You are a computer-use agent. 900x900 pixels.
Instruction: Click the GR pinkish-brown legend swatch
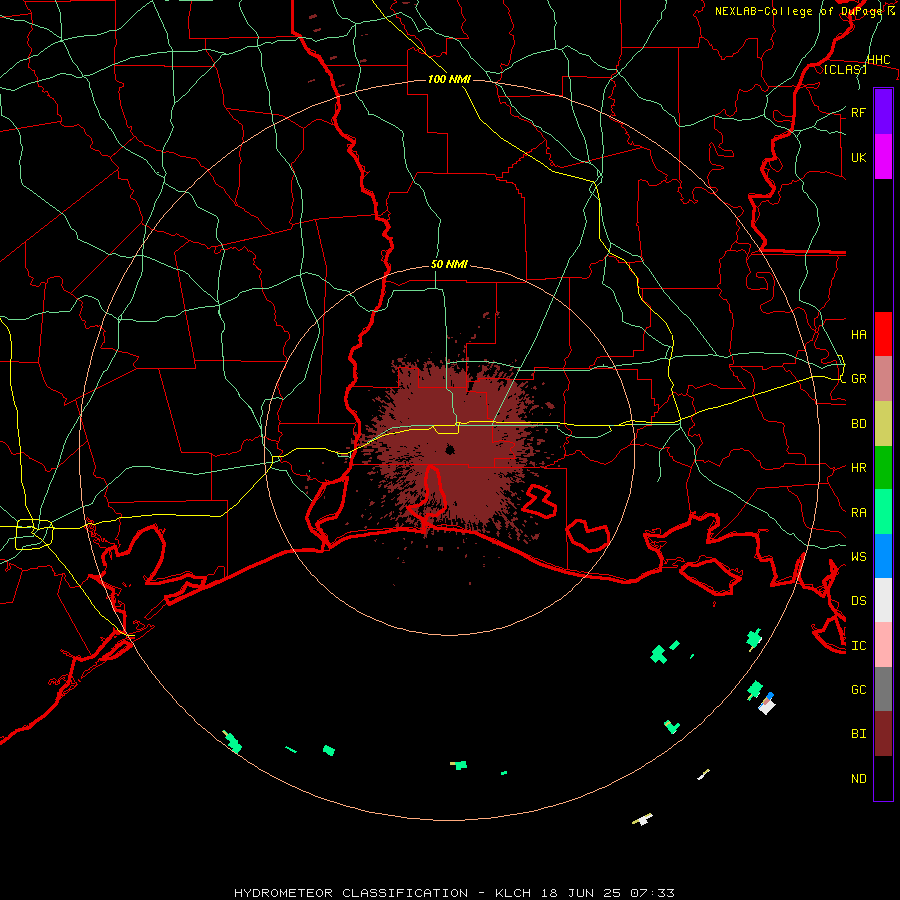coord(883,379)
